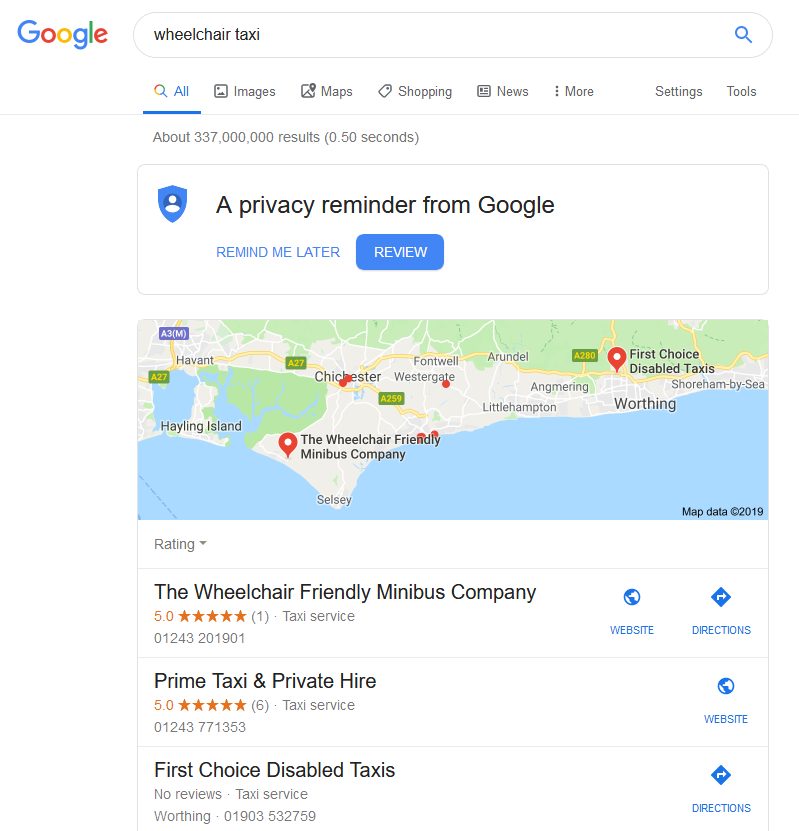Open the More search options menu
Image resolution: width=799 pixels, height=831 pixels.
(573, 91)
